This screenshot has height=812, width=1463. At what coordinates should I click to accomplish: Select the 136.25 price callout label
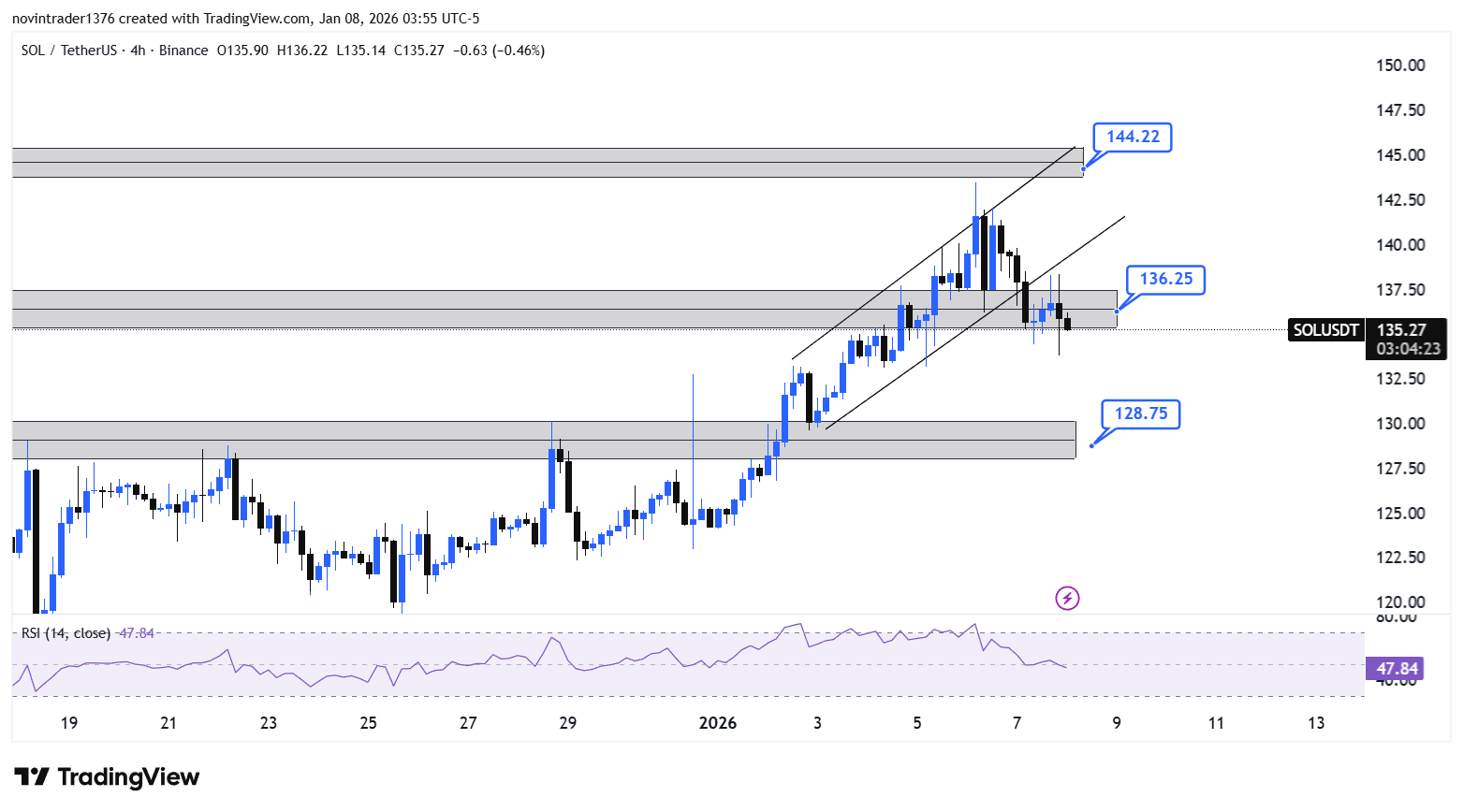coord(1165,279)
